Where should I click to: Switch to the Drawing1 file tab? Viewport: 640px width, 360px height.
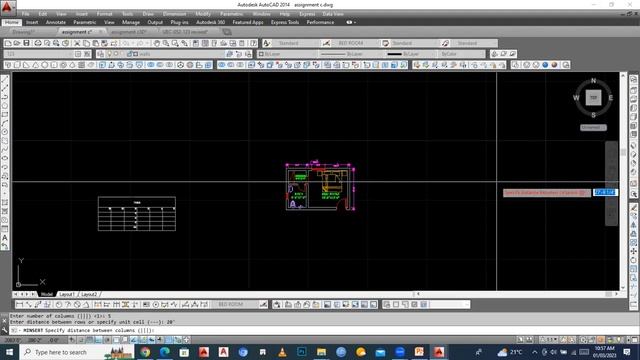pos(23,32)
